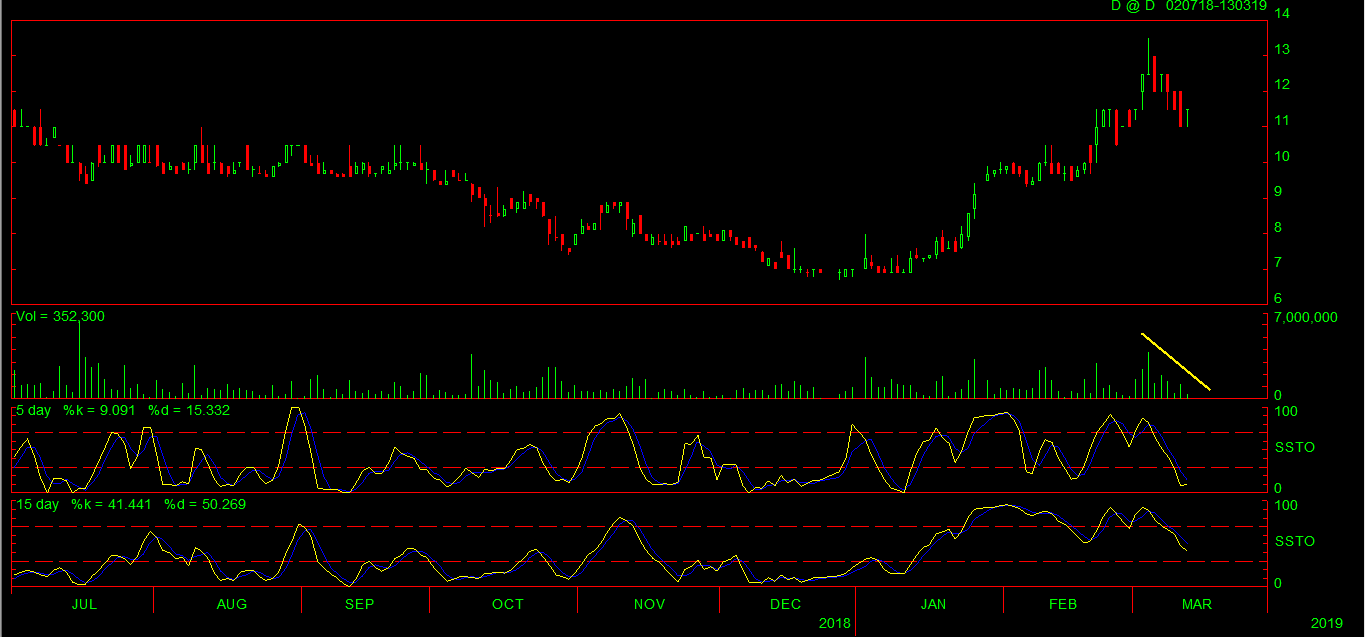Click the 2018 year label
Screen dimensions: 1366x637
click(x=834, y=623)
